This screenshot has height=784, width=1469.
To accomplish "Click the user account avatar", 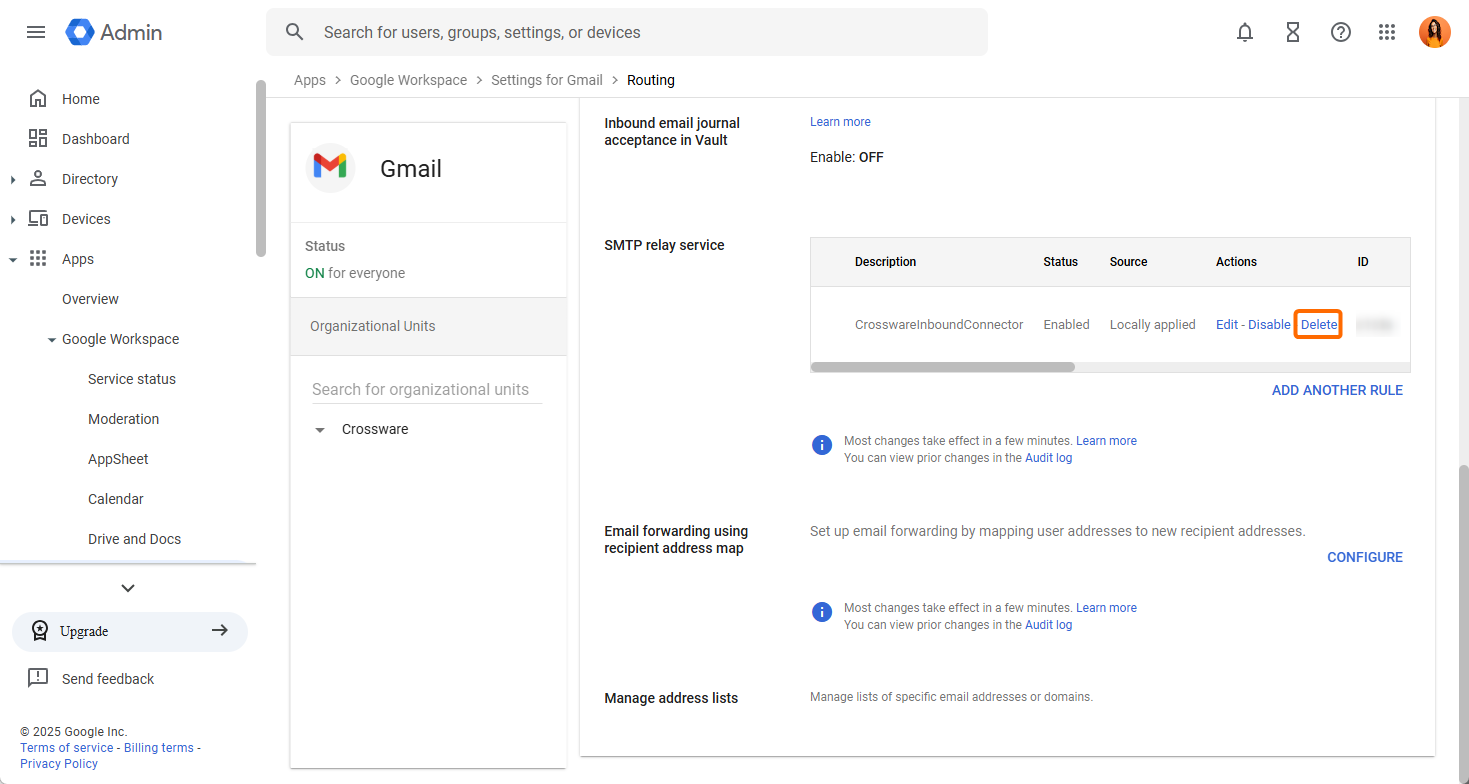I will (x=1434, y=32).
